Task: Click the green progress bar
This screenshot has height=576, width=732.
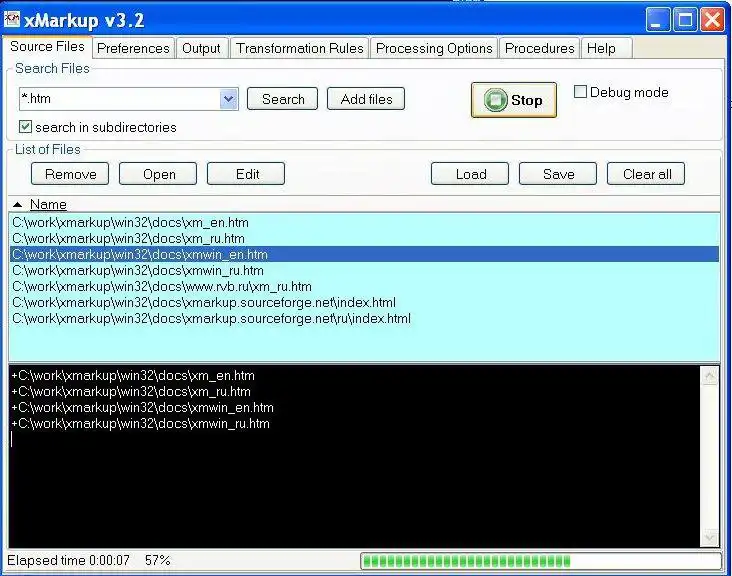Action: [x=541, y=561]
